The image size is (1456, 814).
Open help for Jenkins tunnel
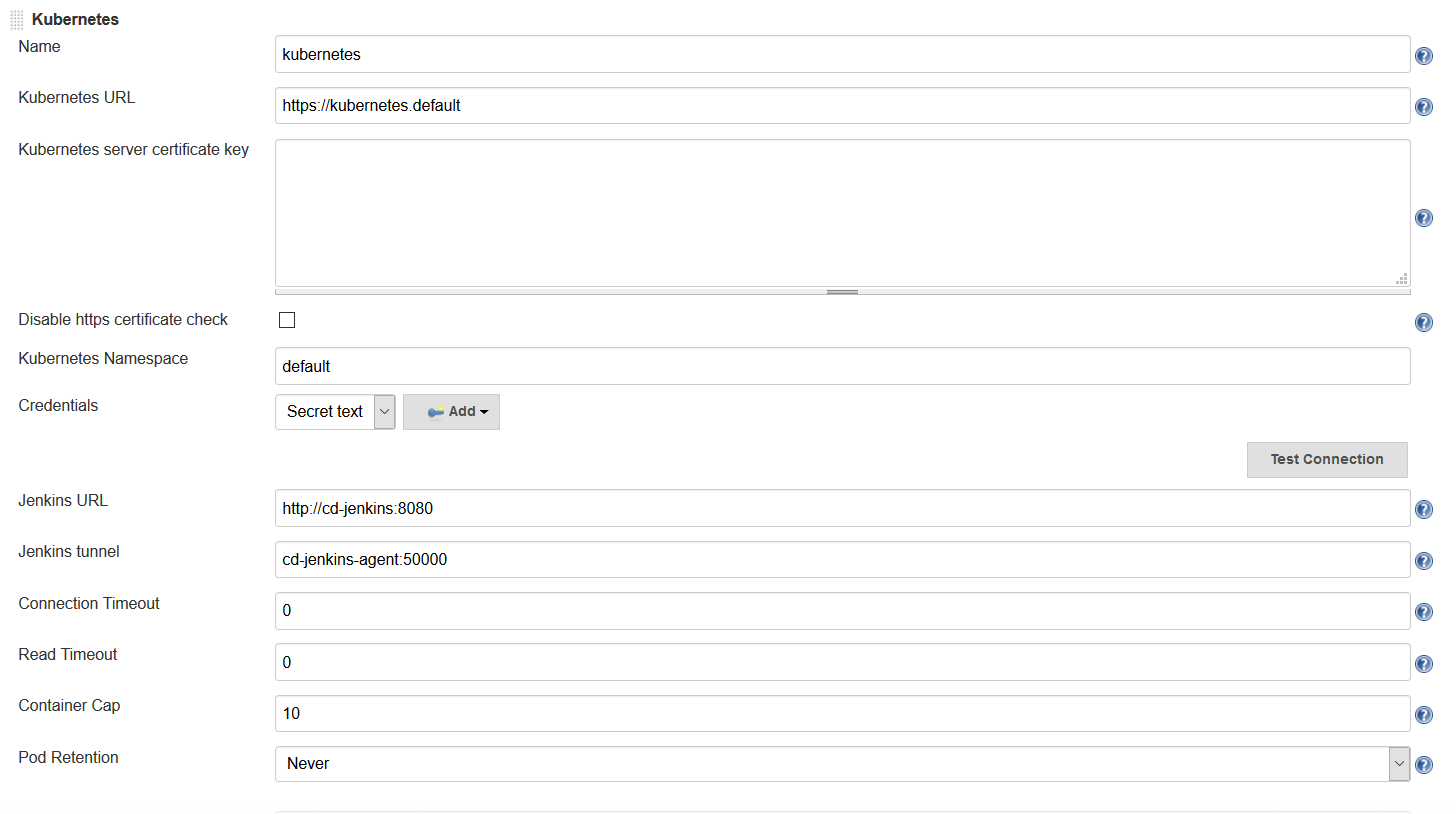(1424, 560)
